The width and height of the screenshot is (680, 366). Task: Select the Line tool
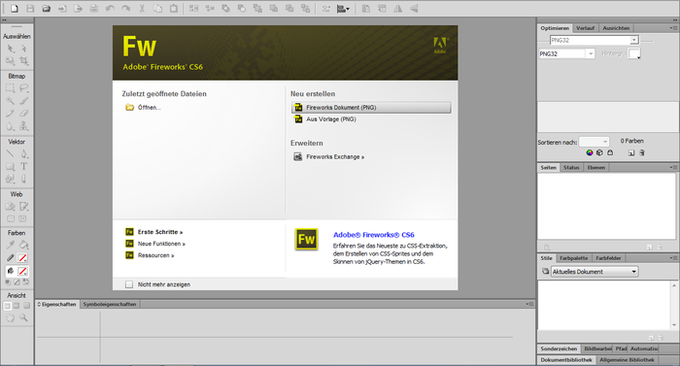(x=10, y=154)
